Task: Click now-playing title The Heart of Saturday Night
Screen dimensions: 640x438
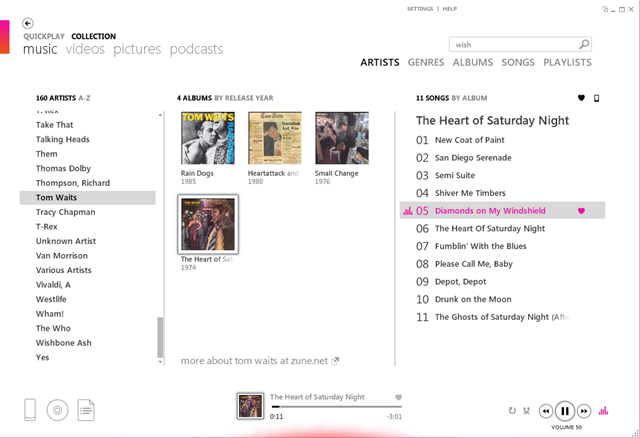Action: click(x=317, y=397)
